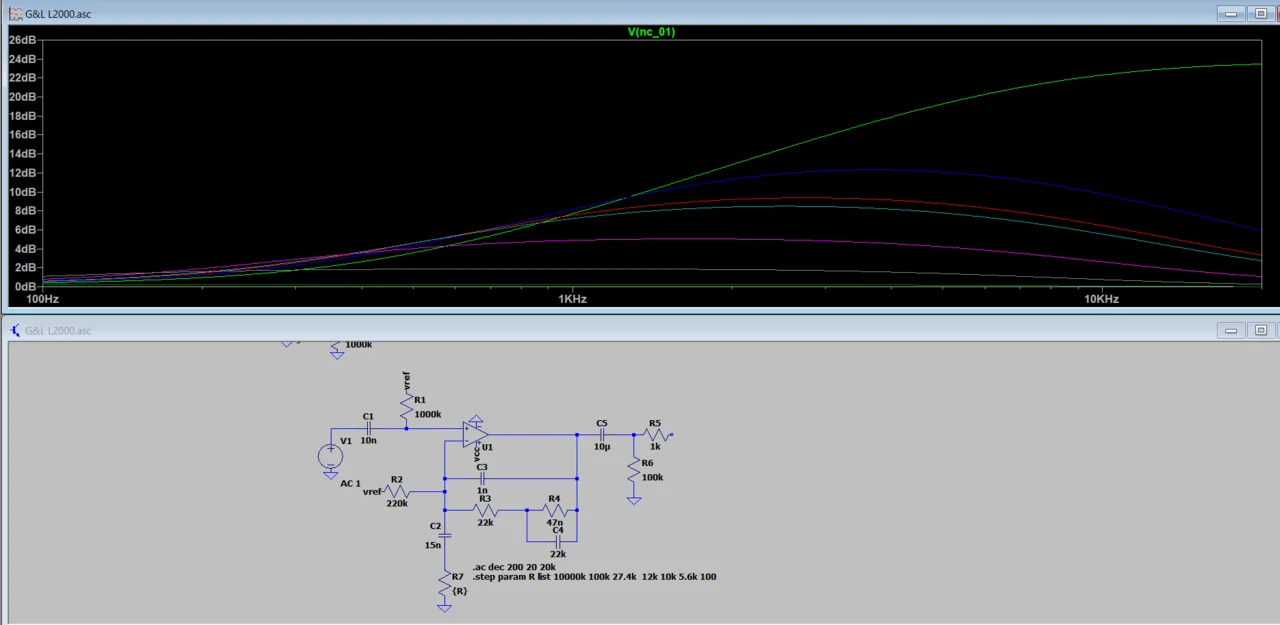Click the schematic window title bar

coord(600,330)
